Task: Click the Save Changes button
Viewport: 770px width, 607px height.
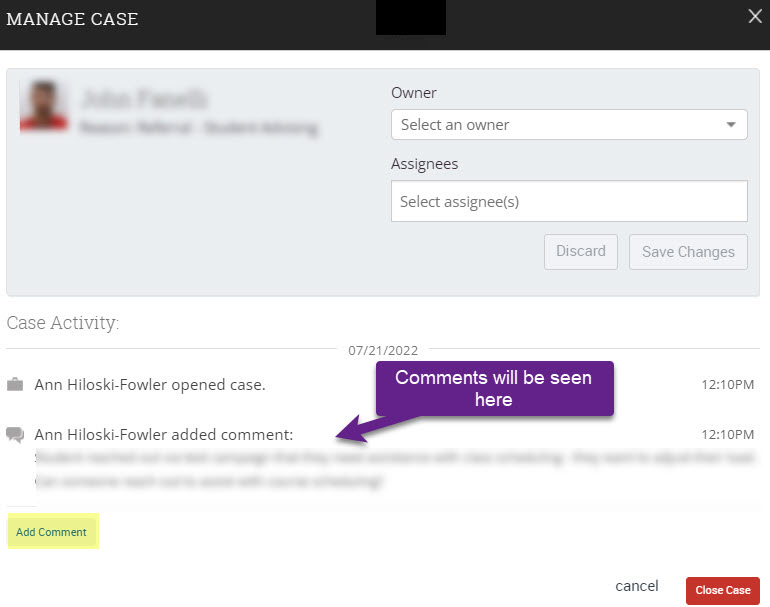Action: 687,252
